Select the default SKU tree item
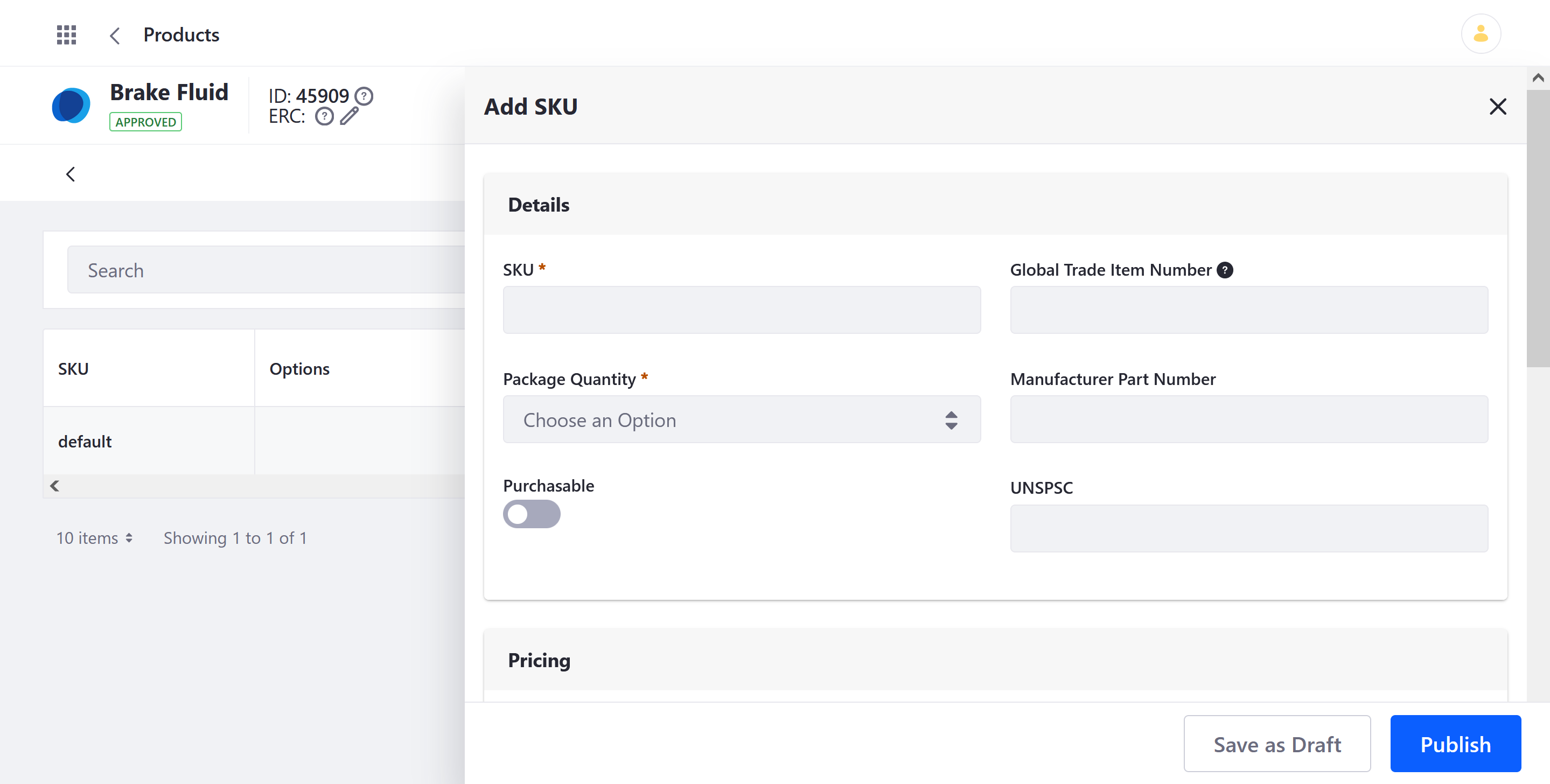1550x784 pixels. (x=85, y=441)
